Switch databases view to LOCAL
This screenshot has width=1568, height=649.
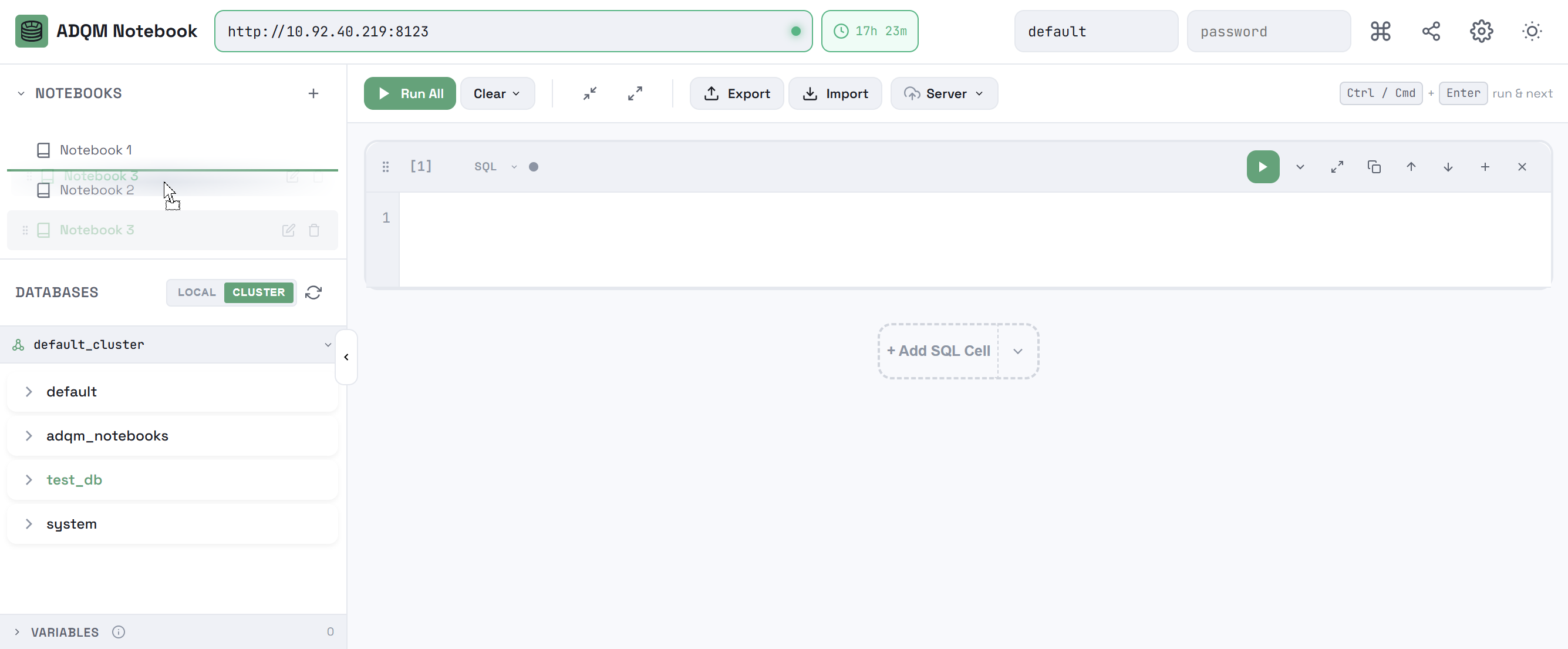197,293
